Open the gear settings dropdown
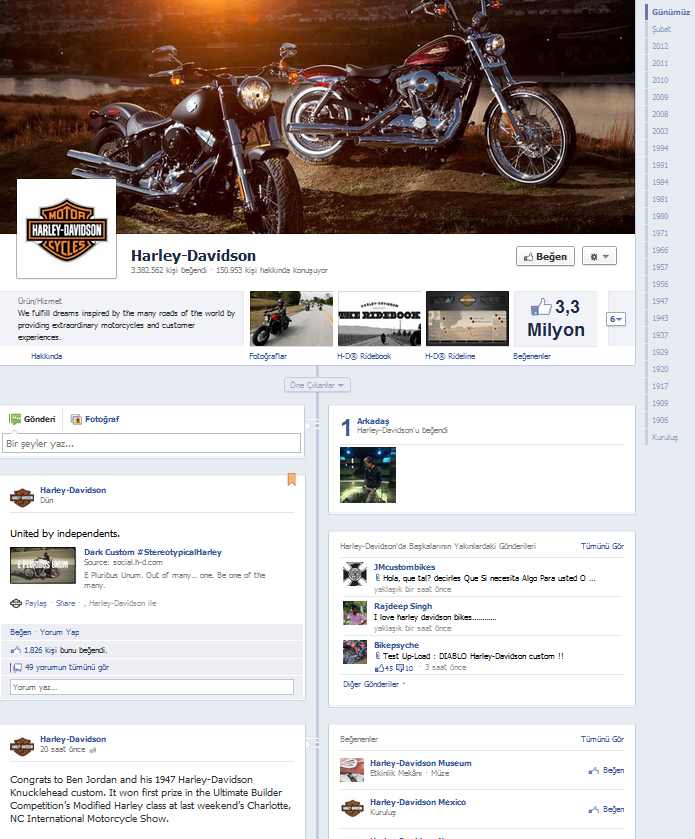 (599, 256)
